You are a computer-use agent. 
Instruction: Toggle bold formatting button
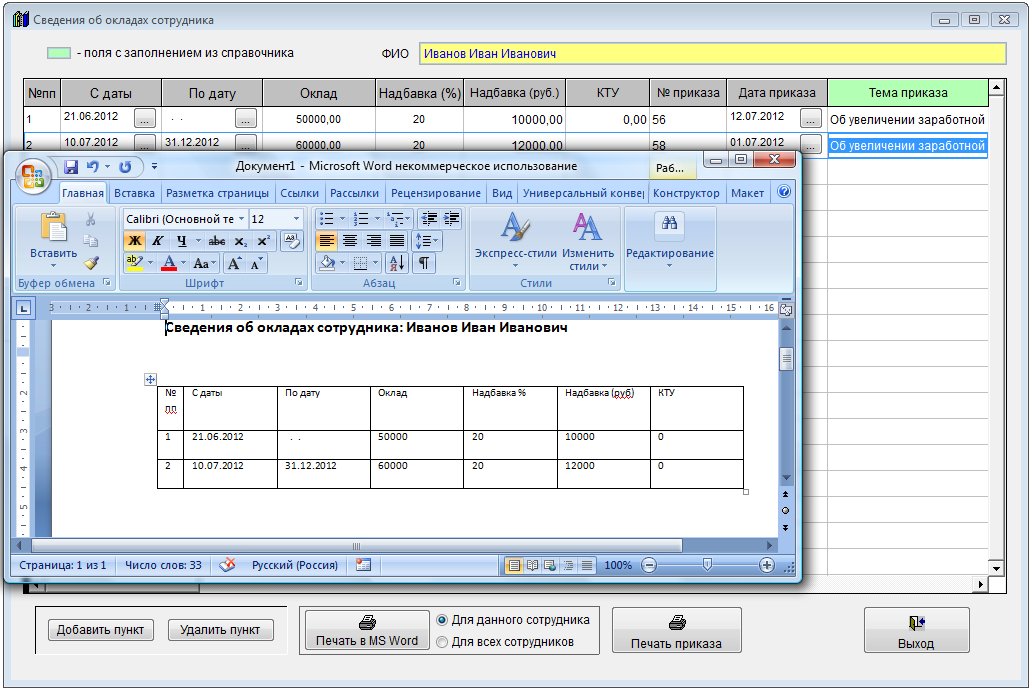click(134, 241)
